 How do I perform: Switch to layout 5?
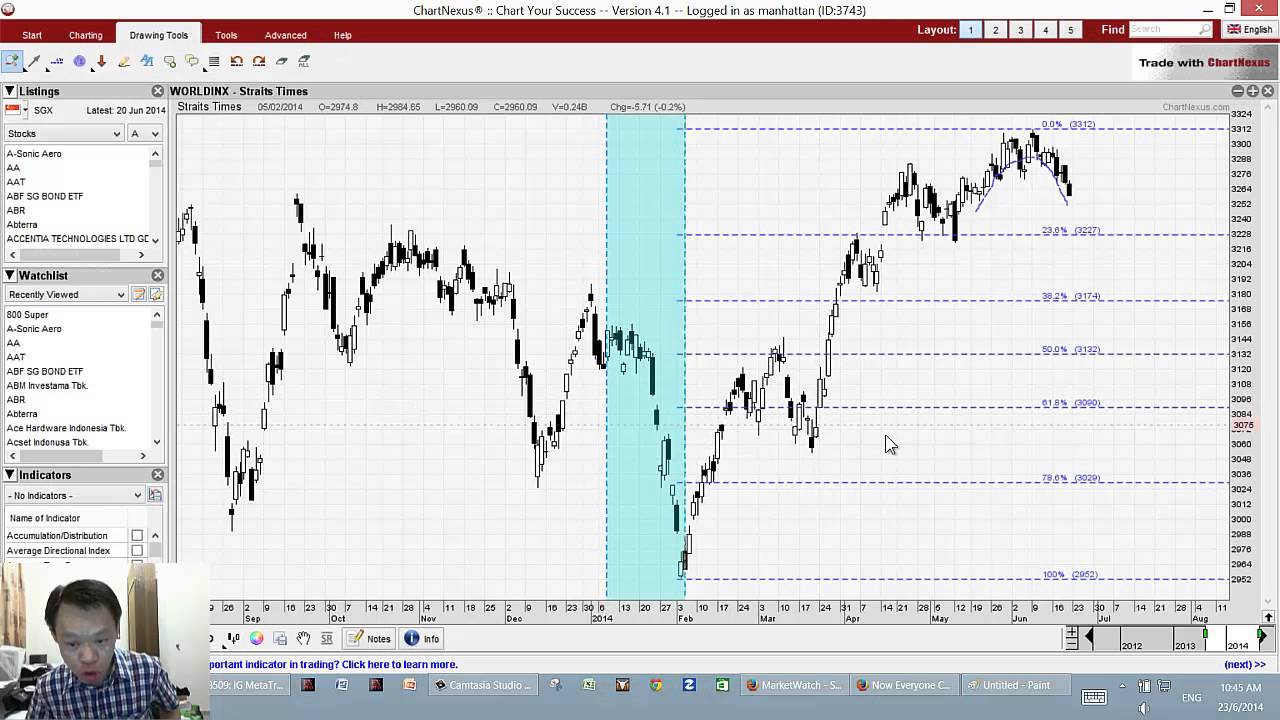click(1070, 30)
